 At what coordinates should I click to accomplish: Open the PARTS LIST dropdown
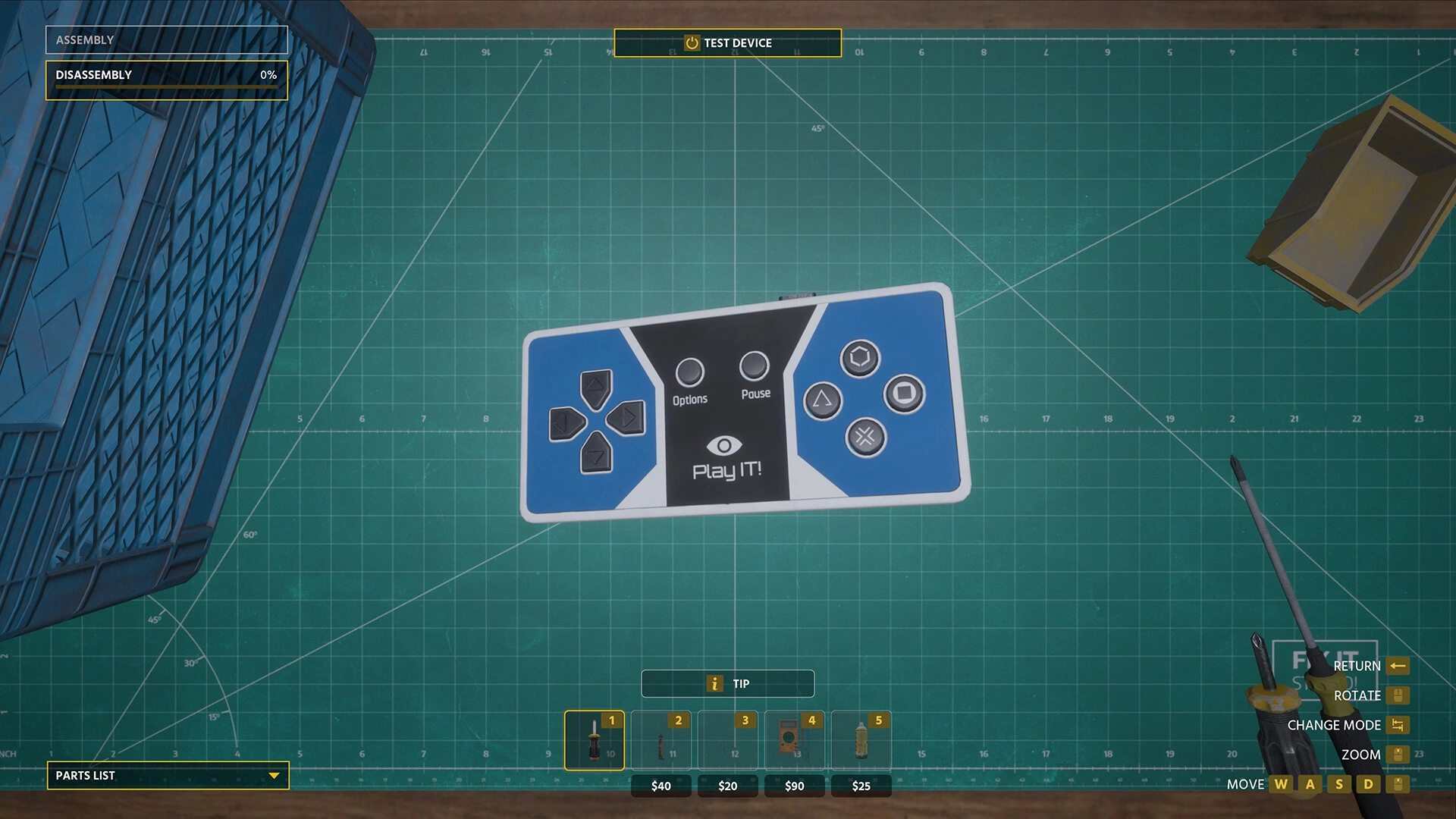(x=167, y=775)
